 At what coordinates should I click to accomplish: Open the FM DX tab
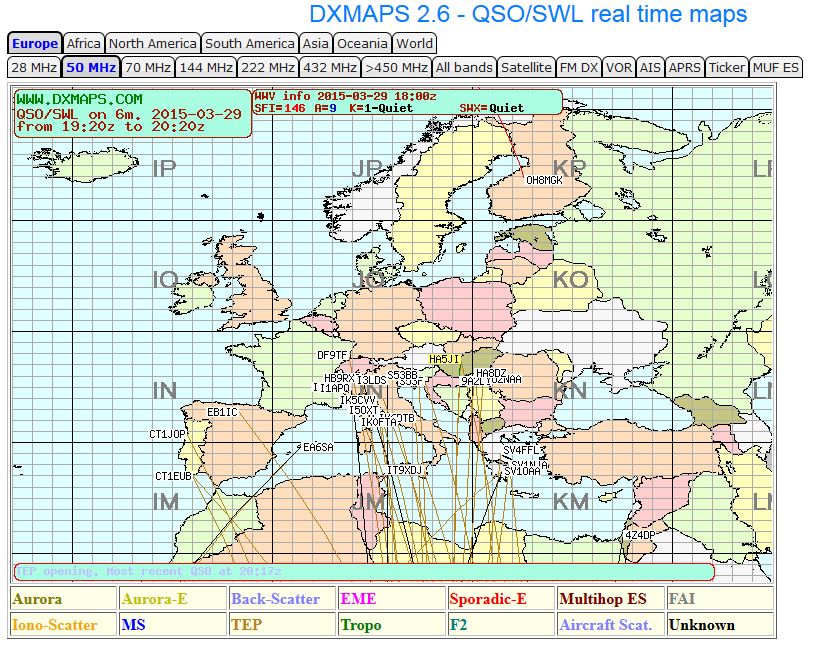(x=579, y=67)
